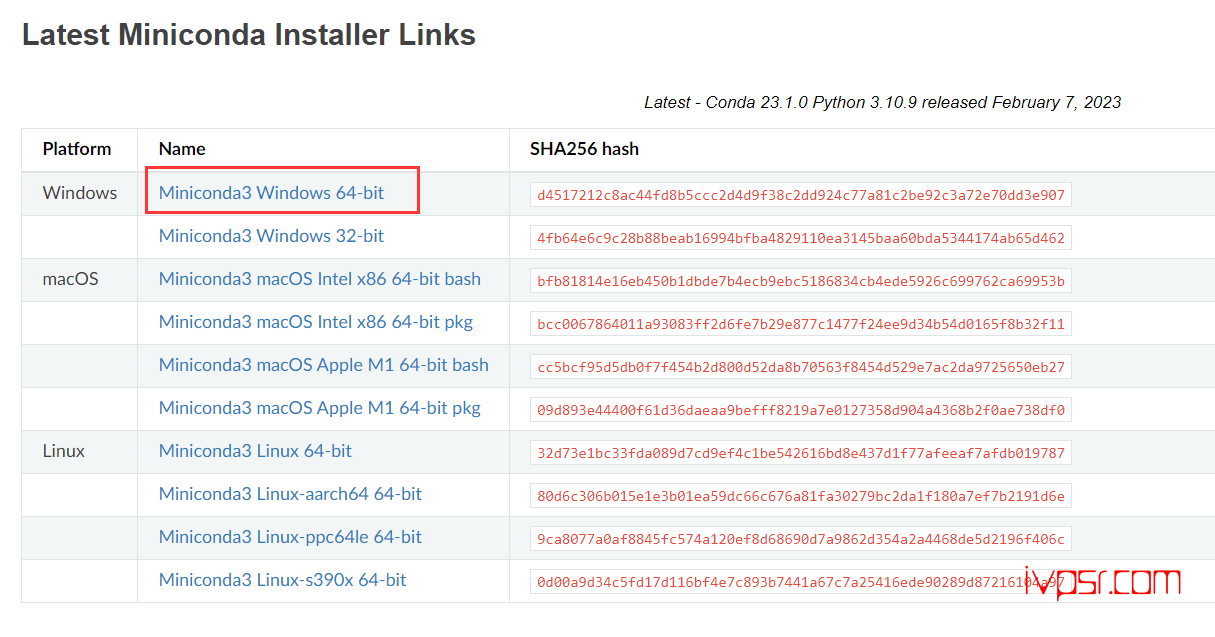Open Miniconda3 macOS Intel x86 64-bit bash link

pos(320,279)
